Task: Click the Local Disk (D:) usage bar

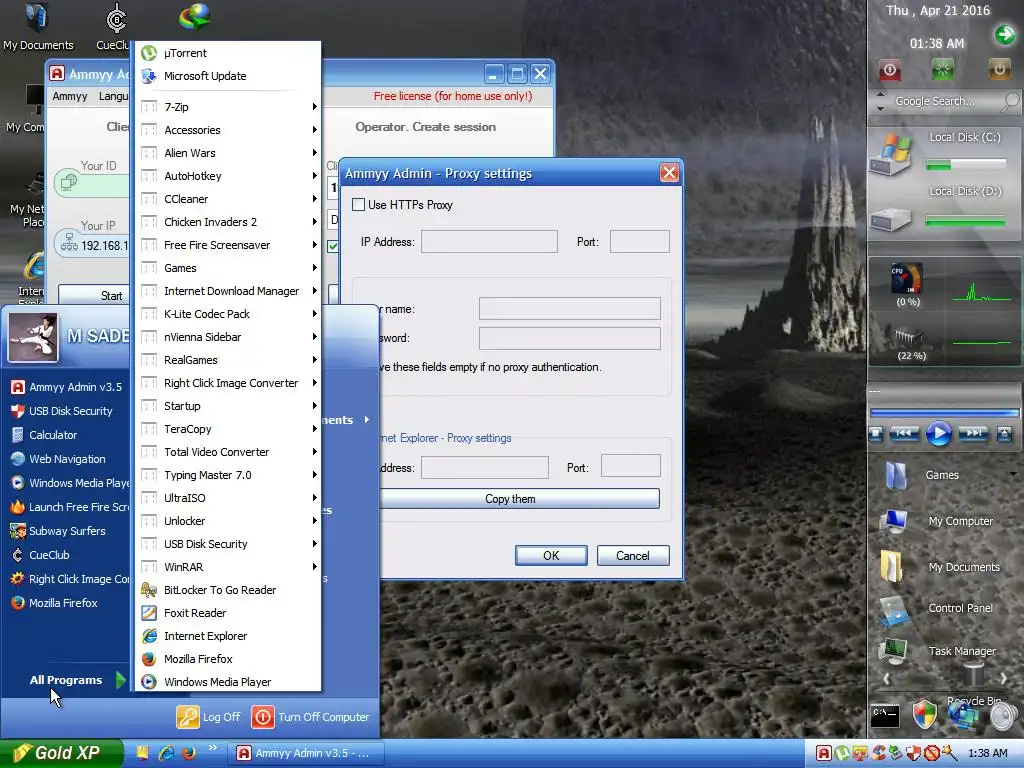Action: click(965, 222)
